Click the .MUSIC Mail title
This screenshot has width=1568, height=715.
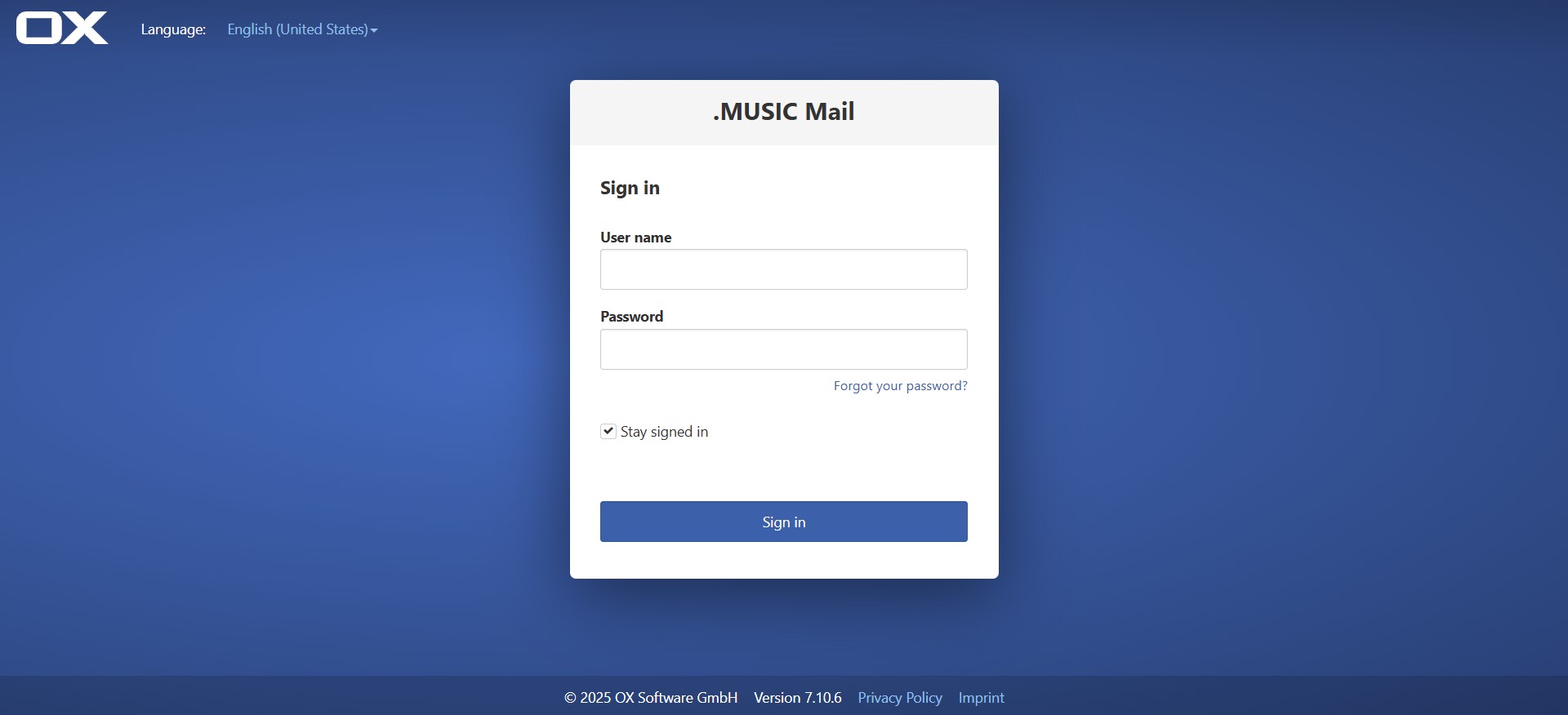784,111
